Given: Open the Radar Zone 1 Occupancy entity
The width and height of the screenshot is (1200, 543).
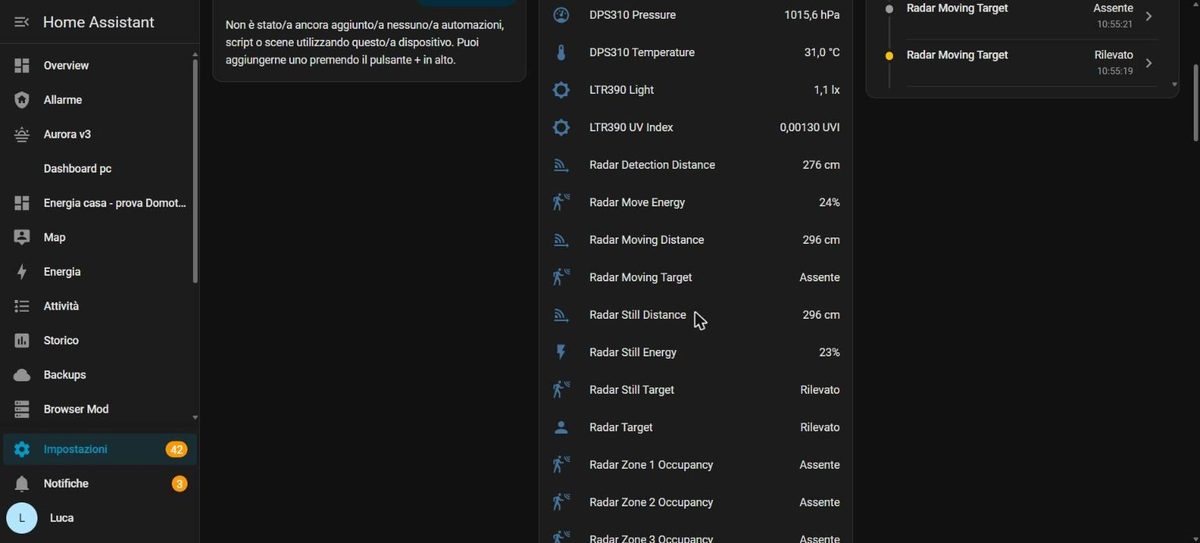Looking at the screenshot, I should pos(696,465).
